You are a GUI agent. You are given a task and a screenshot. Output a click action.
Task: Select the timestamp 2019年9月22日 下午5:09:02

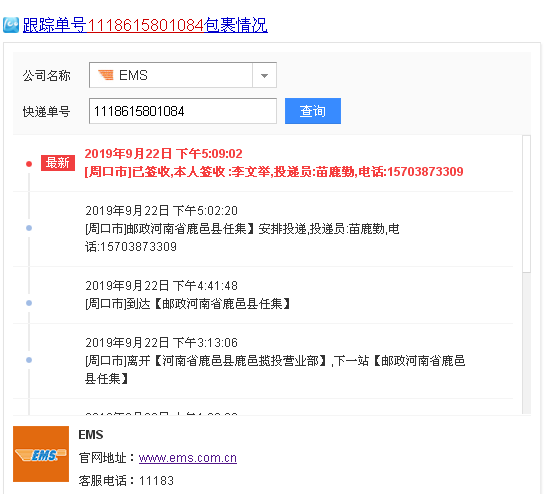(x=163, y=154)
